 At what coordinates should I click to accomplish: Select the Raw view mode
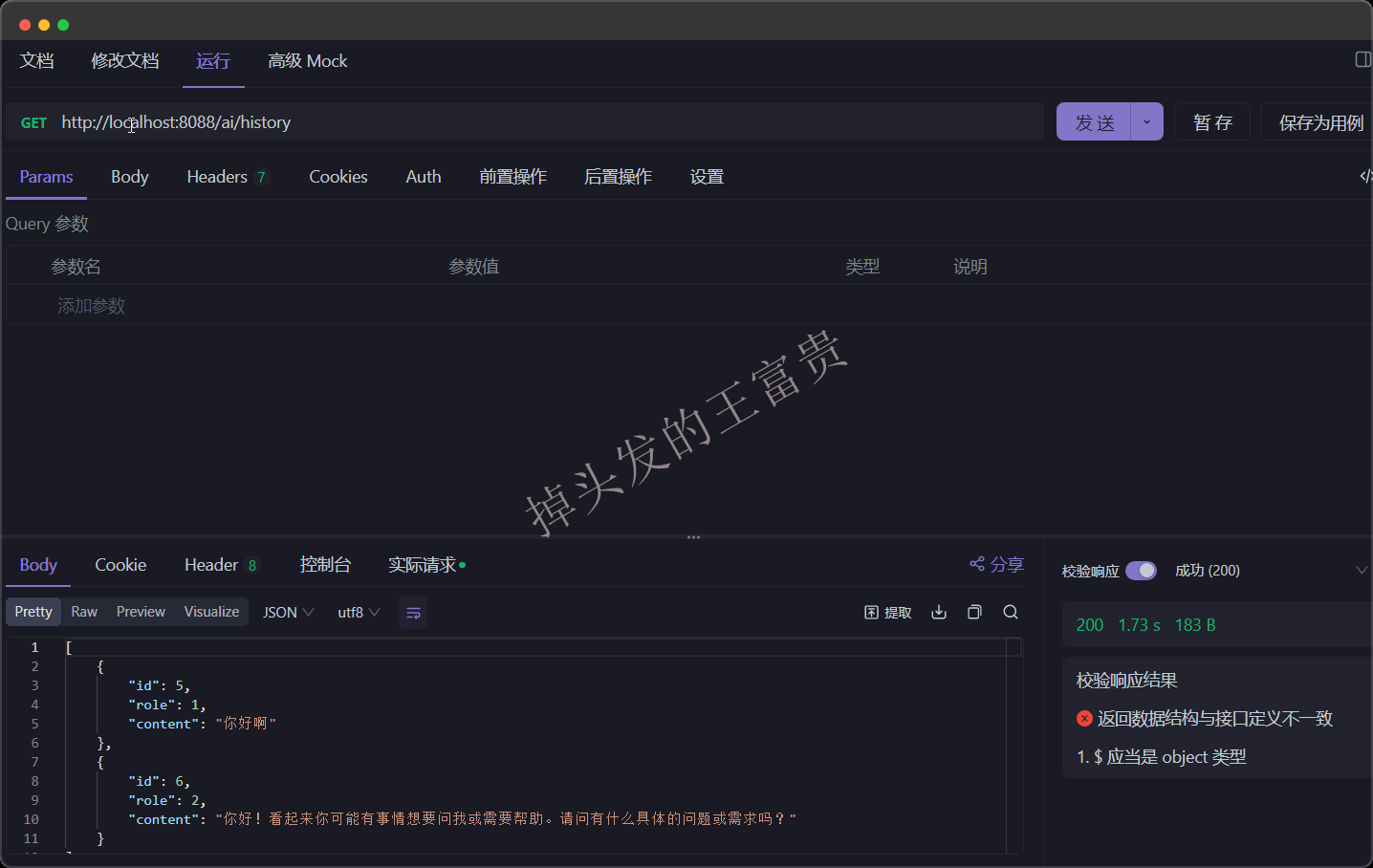[84, 612]
